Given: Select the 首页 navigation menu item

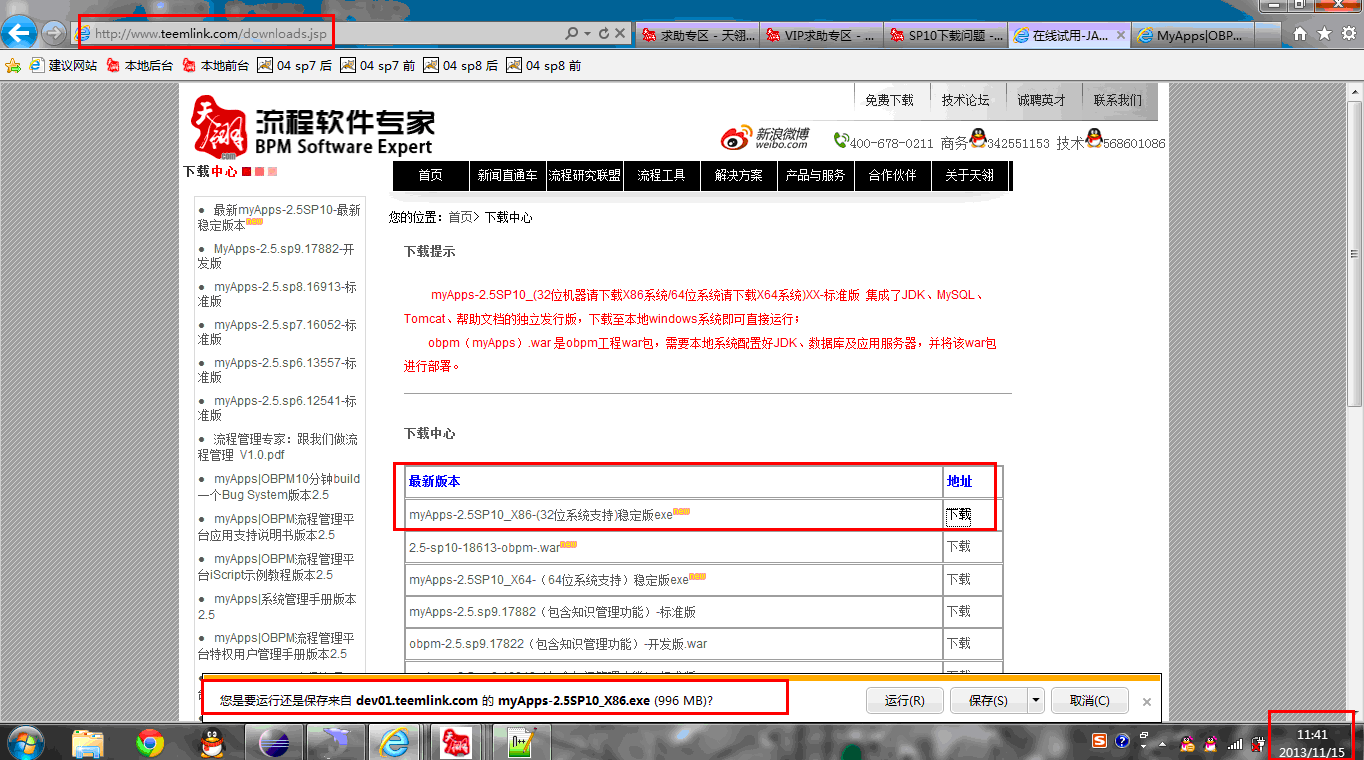Looking at the screenshot, I should point(430,175).
